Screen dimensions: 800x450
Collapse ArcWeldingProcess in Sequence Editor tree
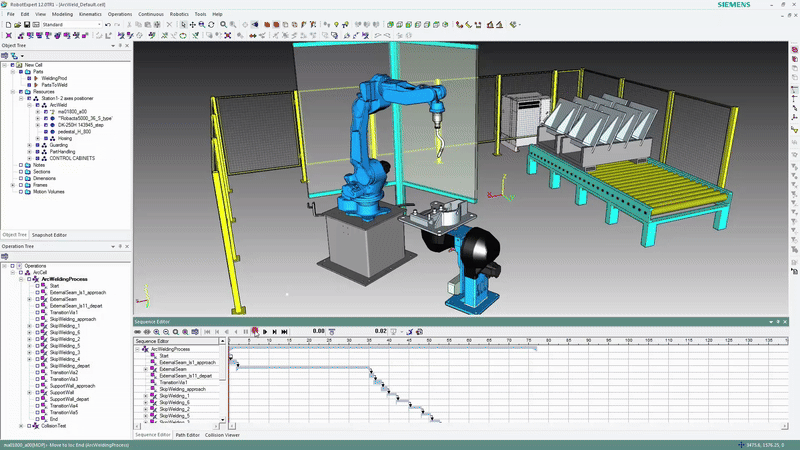137,349
